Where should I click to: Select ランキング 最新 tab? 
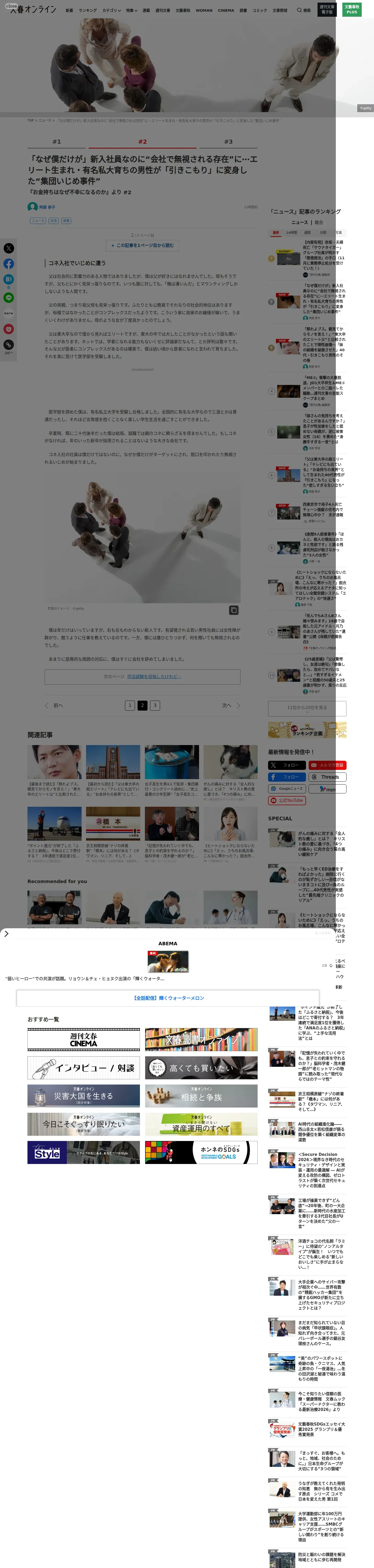coord(276,233)
